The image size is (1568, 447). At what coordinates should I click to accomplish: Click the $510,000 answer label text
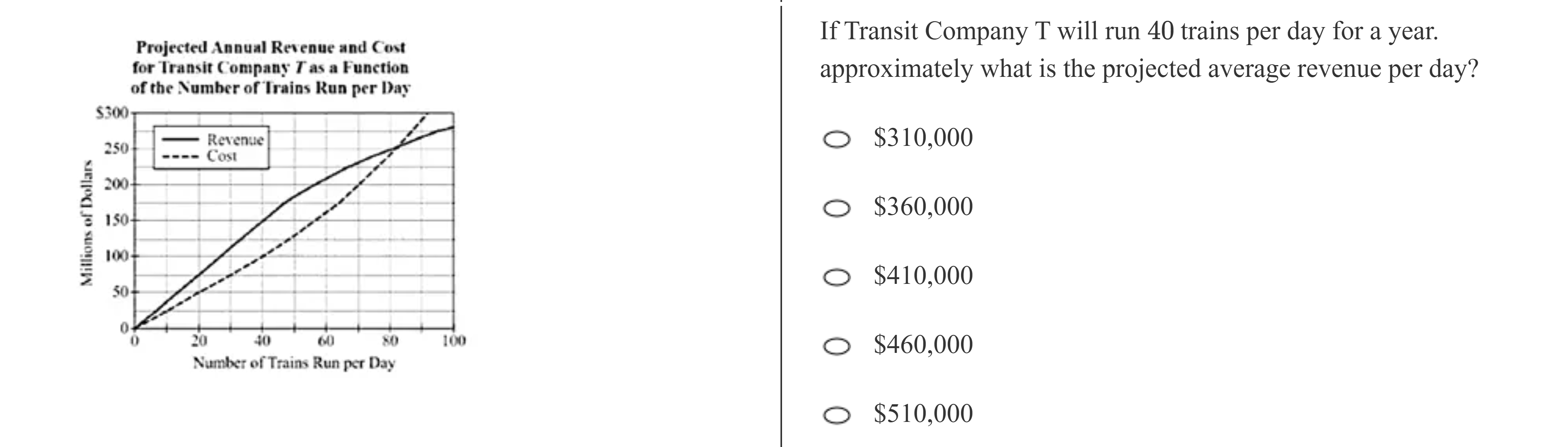[x=923, y=413]
